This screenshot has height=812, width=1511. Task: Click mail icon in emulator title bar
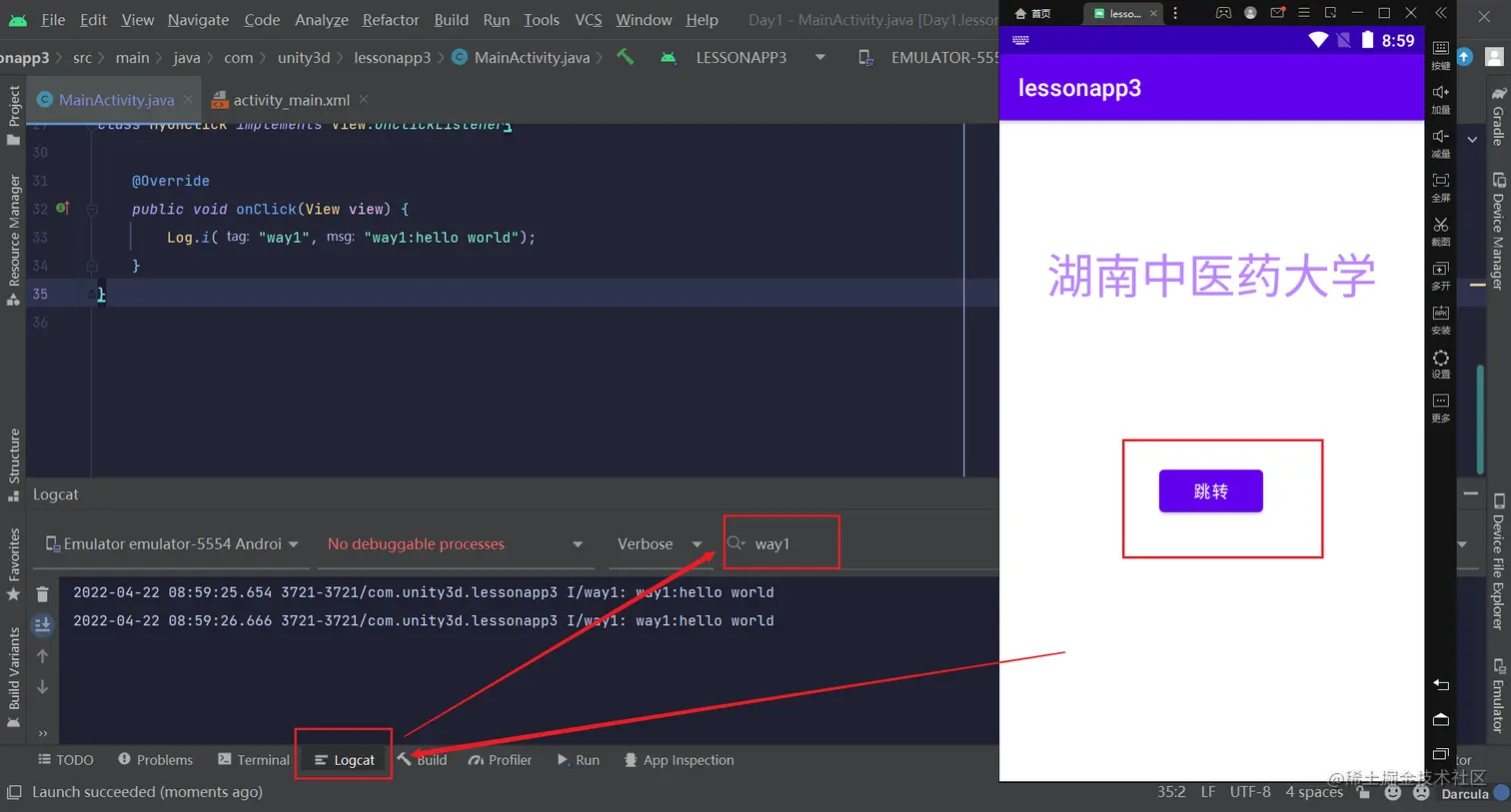[1277, 13]
